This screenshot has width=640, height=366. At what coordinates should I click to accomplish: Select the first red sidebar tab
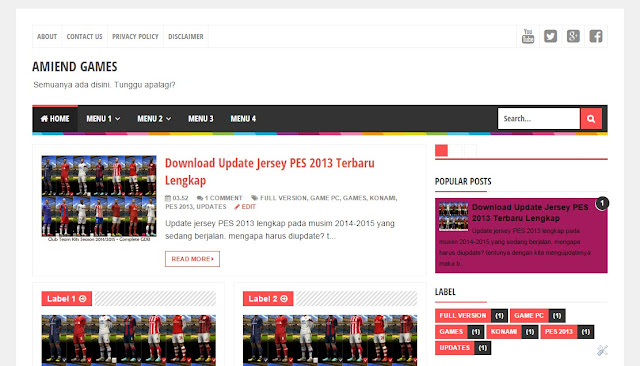coord(441,151)
